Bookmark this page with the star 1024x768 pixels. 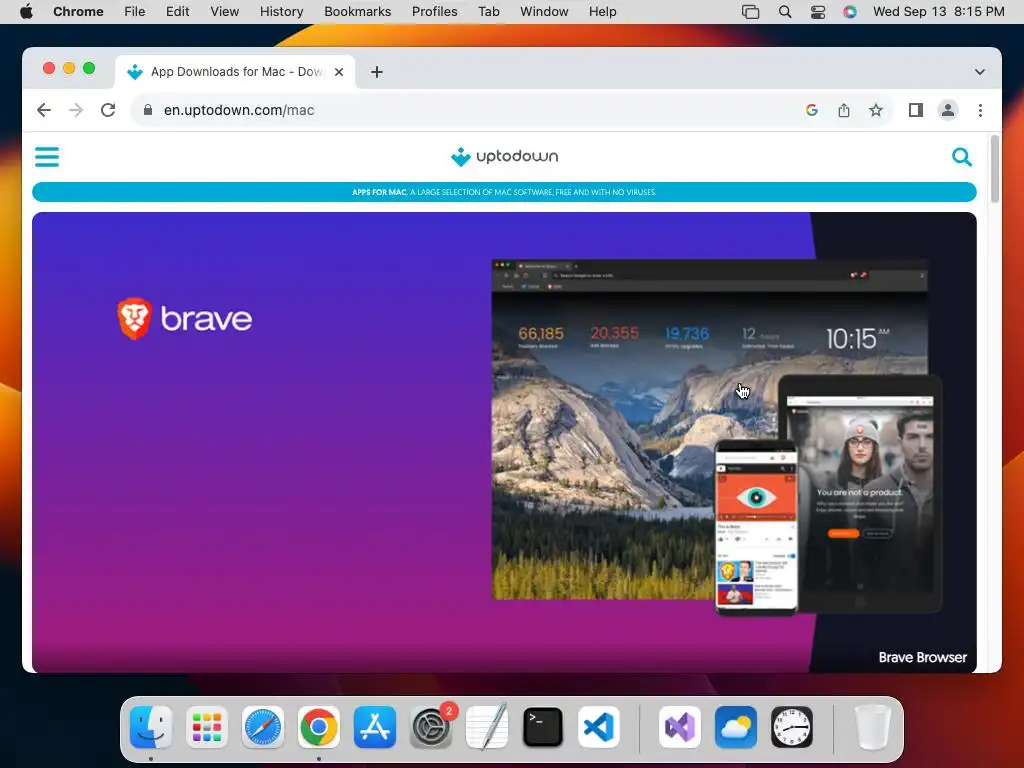pyautogui.click(x=876, y=110)
